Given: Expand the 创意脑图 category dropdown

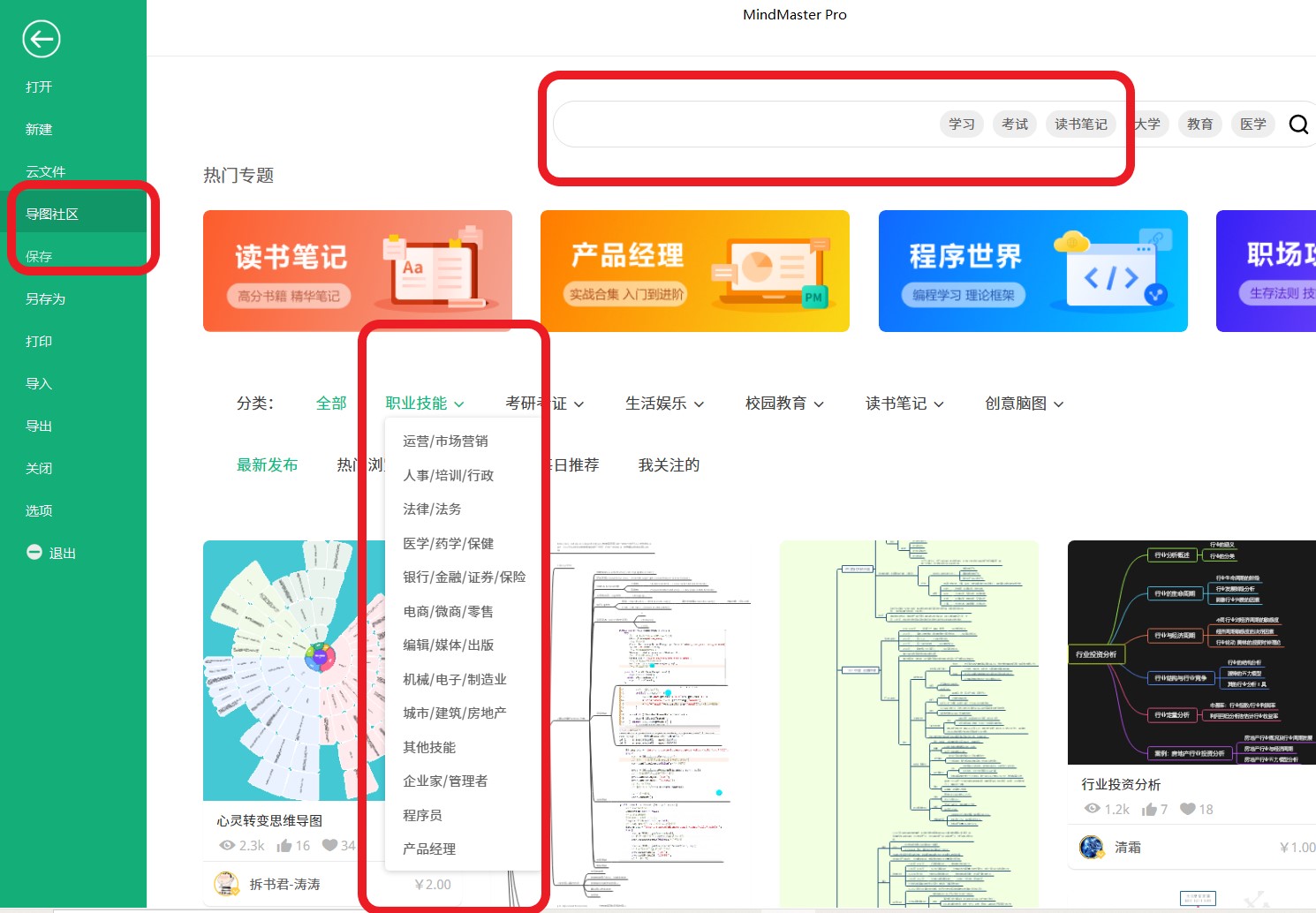Looking at the screenshot, I should point(1025,404).
